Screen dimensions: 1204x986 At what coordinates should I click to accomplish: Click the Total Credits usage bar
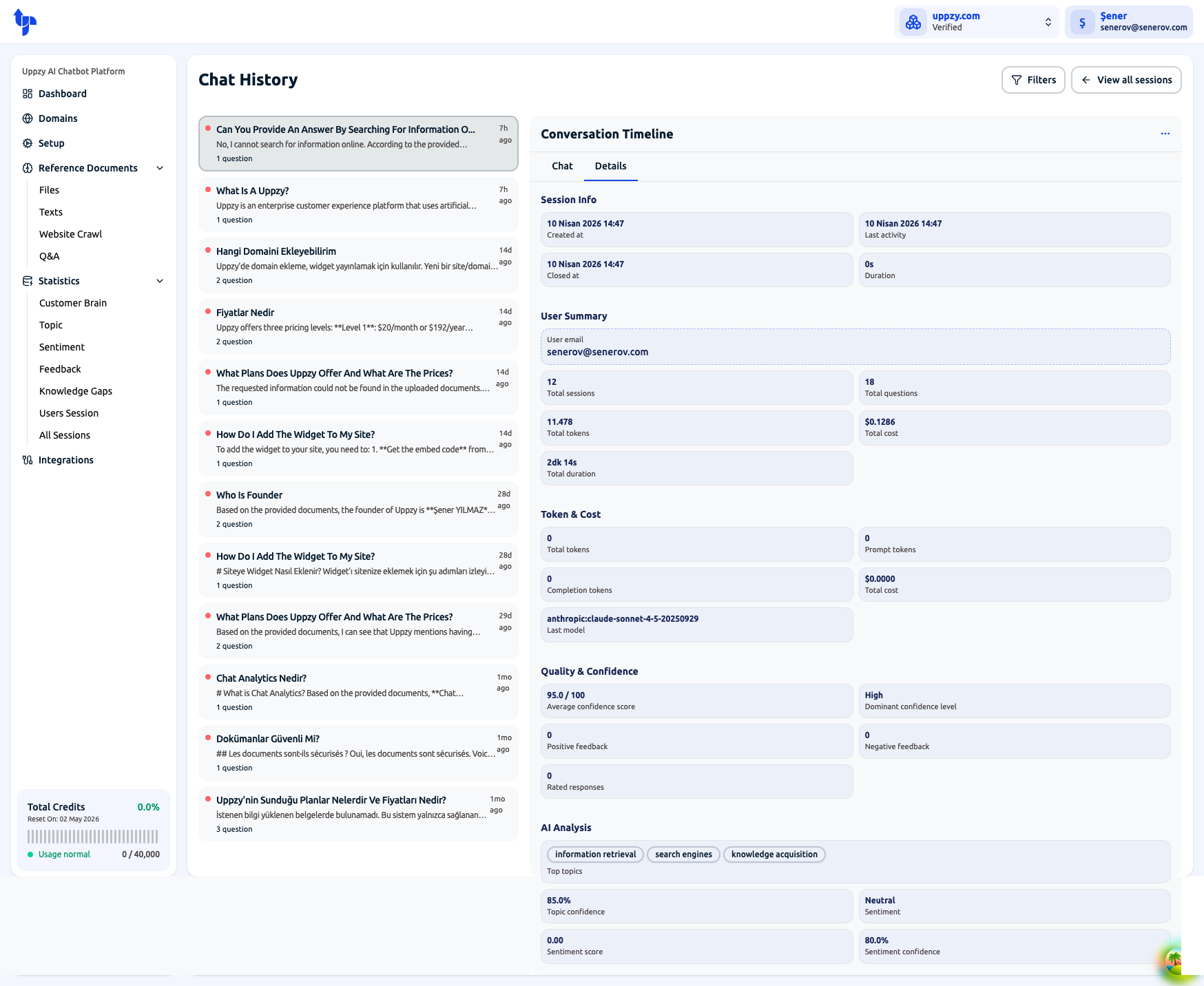93,837
